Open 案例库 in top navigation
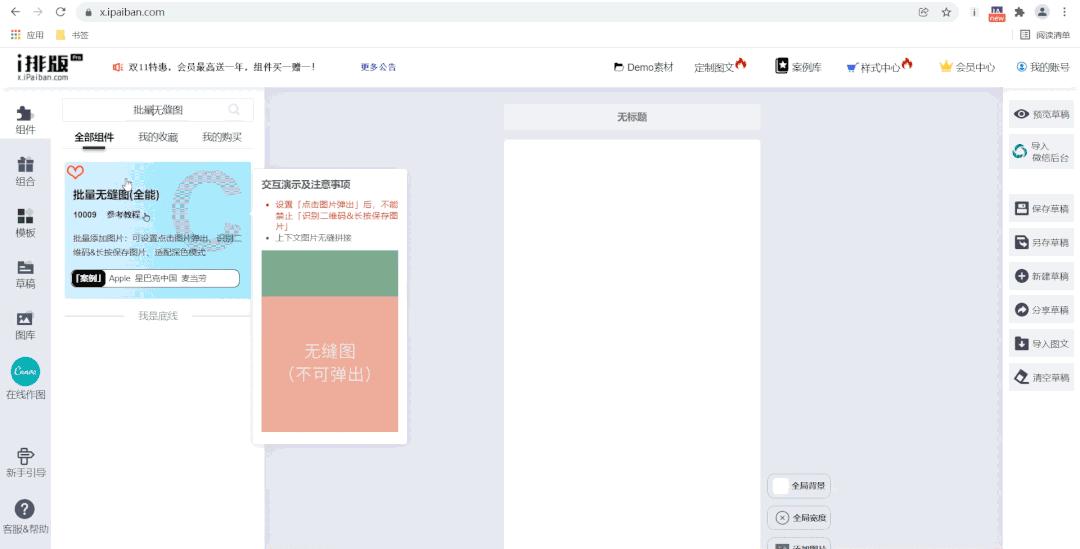The image size is (1080, 549). point(798,66)
